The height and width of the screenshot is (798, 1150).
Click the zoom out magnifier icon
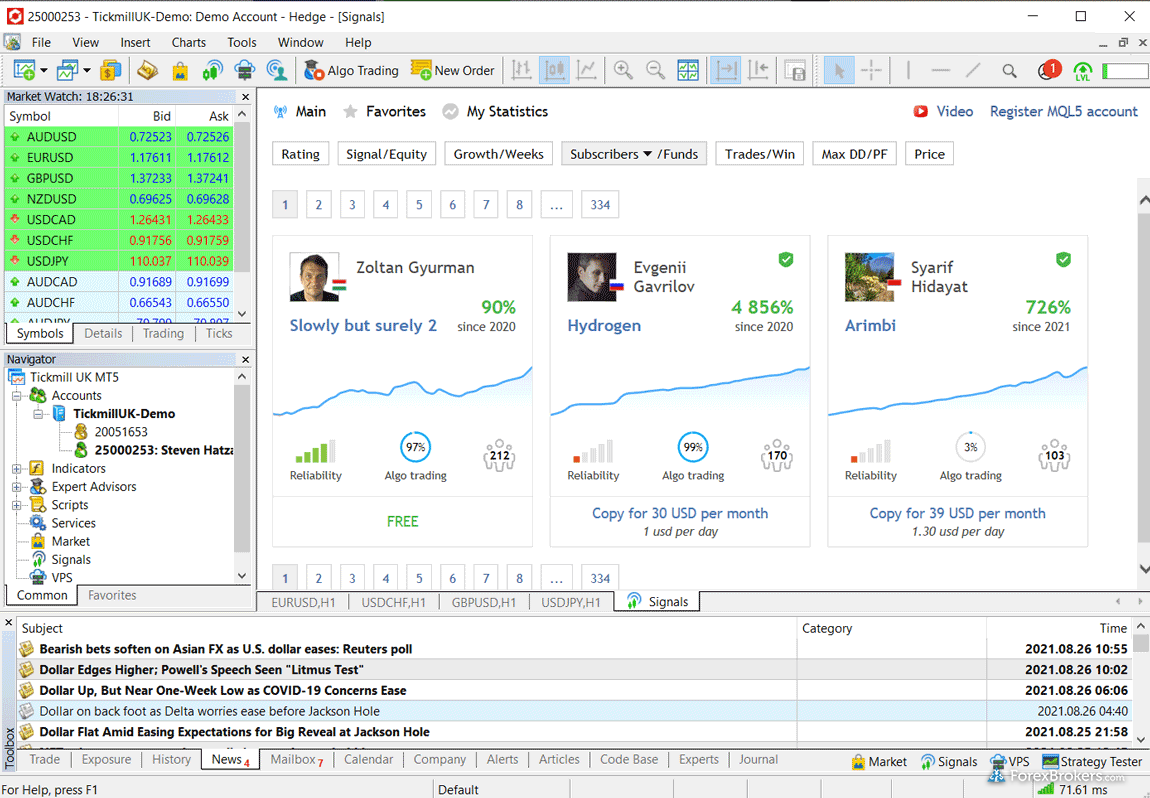[x=655, y=70]
